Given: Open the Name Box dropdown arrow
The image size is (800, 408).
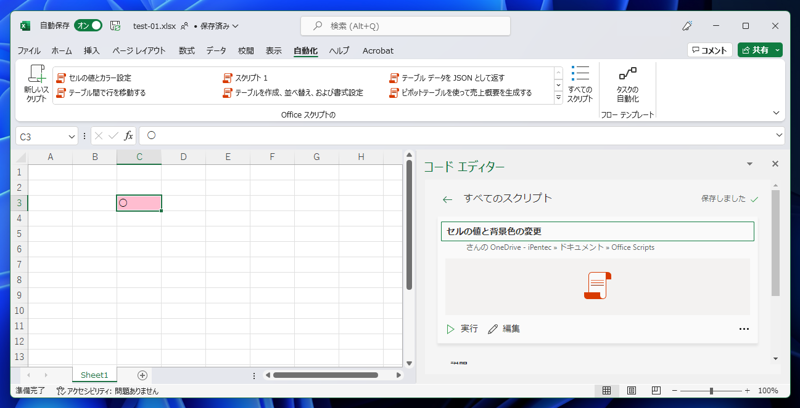Looking at the screenshot, I should click(x=71, y=136).
